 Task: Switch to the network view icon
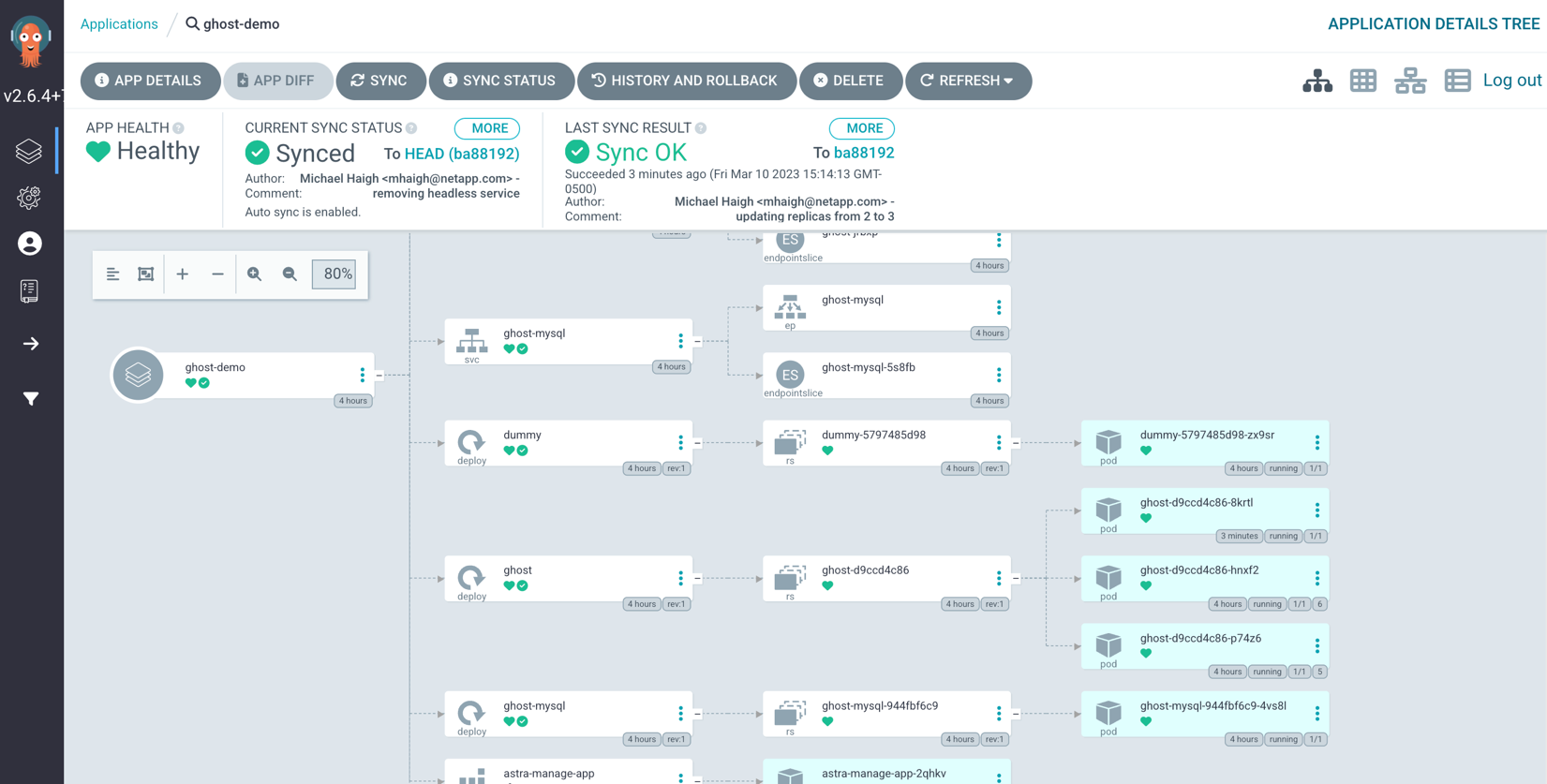tap(1410, 81)
